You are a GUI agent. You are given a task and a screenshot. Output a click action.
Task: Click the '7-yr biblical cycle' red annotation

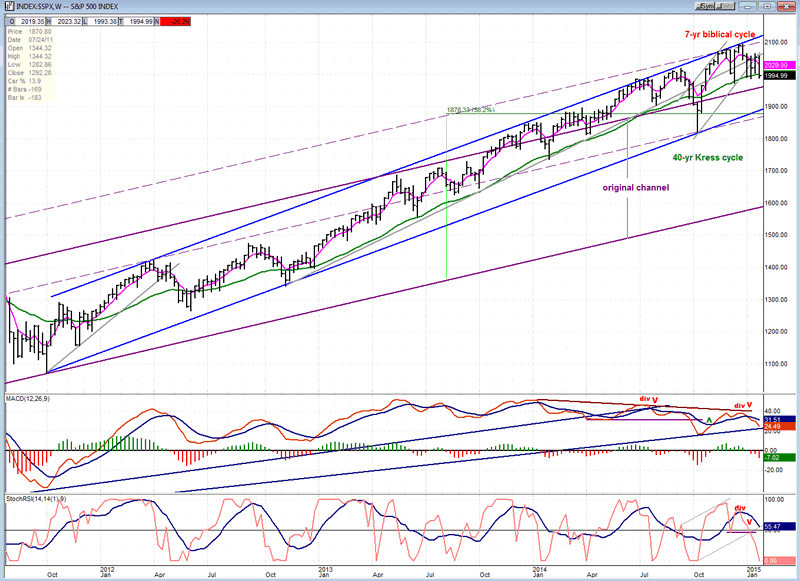tap(720, 34)
